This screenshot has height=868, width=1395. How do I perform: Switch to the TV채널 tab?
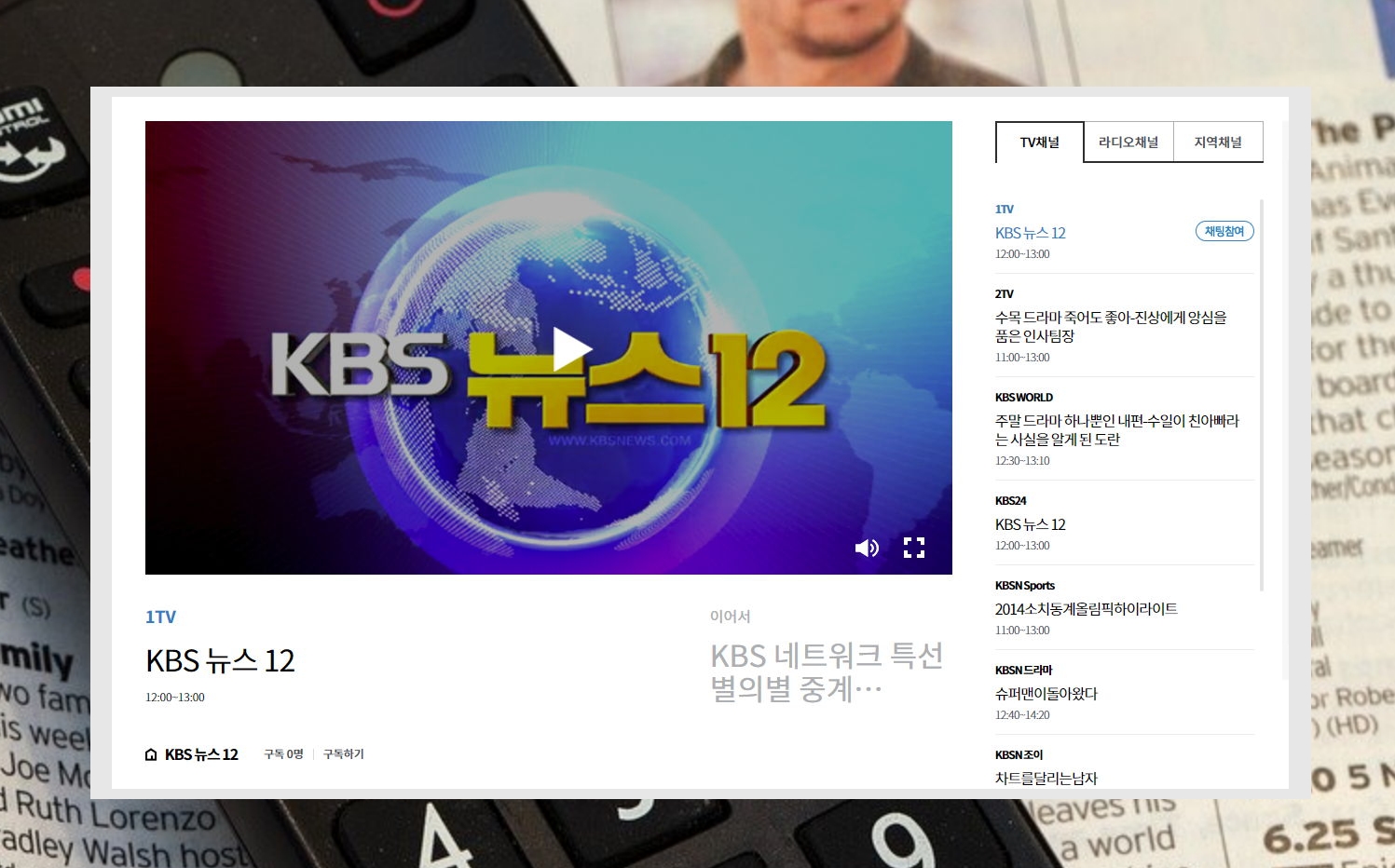[1039, 142]
